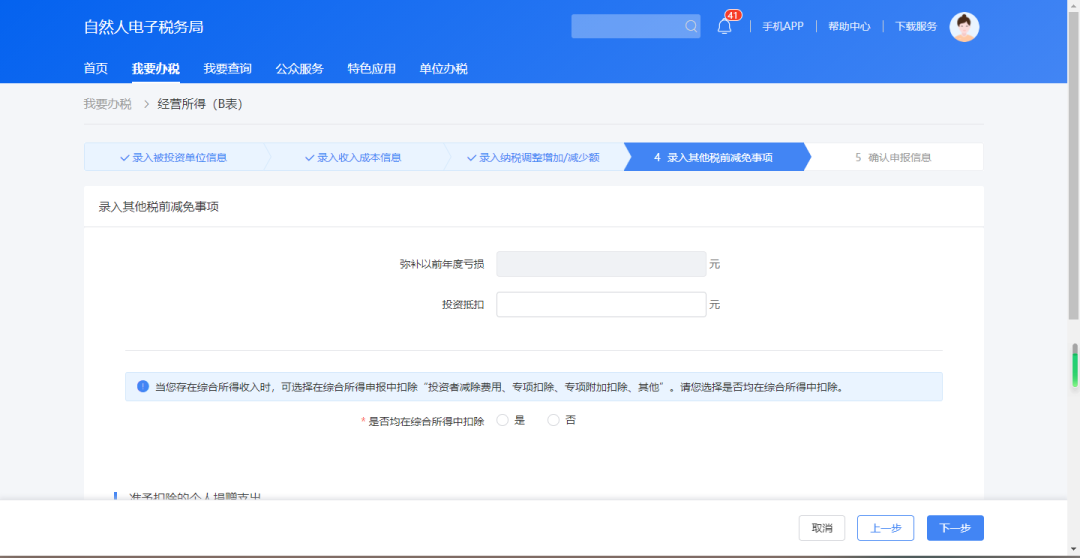Viewport: 1080px width, 558px height.
Task: Click the search magnifier icon
Action: [x=691, y=27]
